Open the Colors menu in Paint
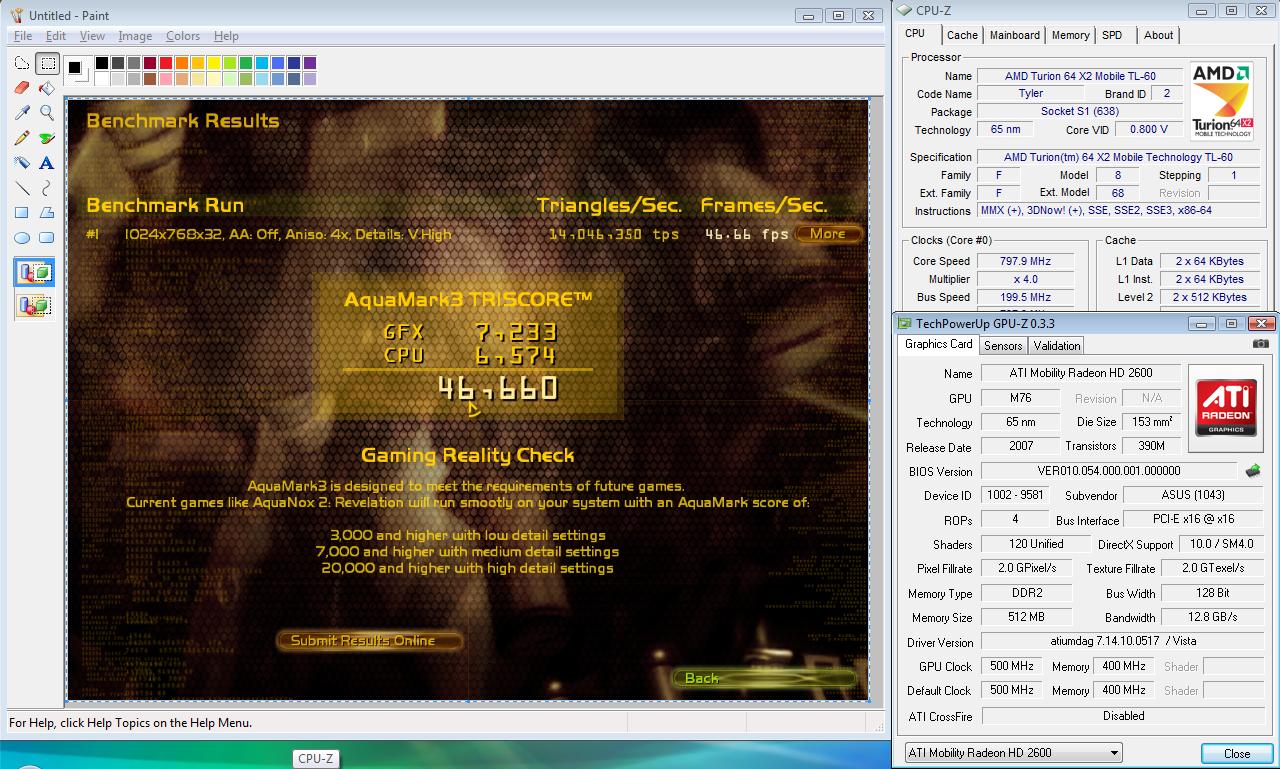The image size is (1280, 769). click(x=183, y=36)
